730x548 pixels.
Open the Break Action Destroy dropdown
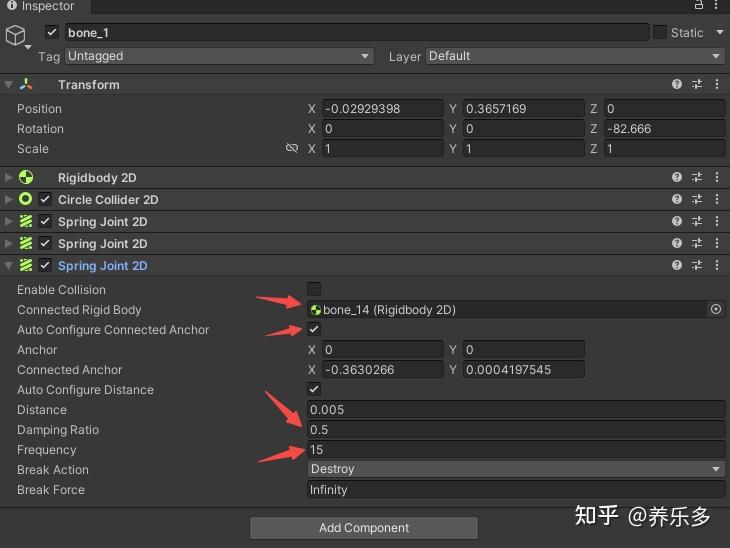(x=516, y=469)
